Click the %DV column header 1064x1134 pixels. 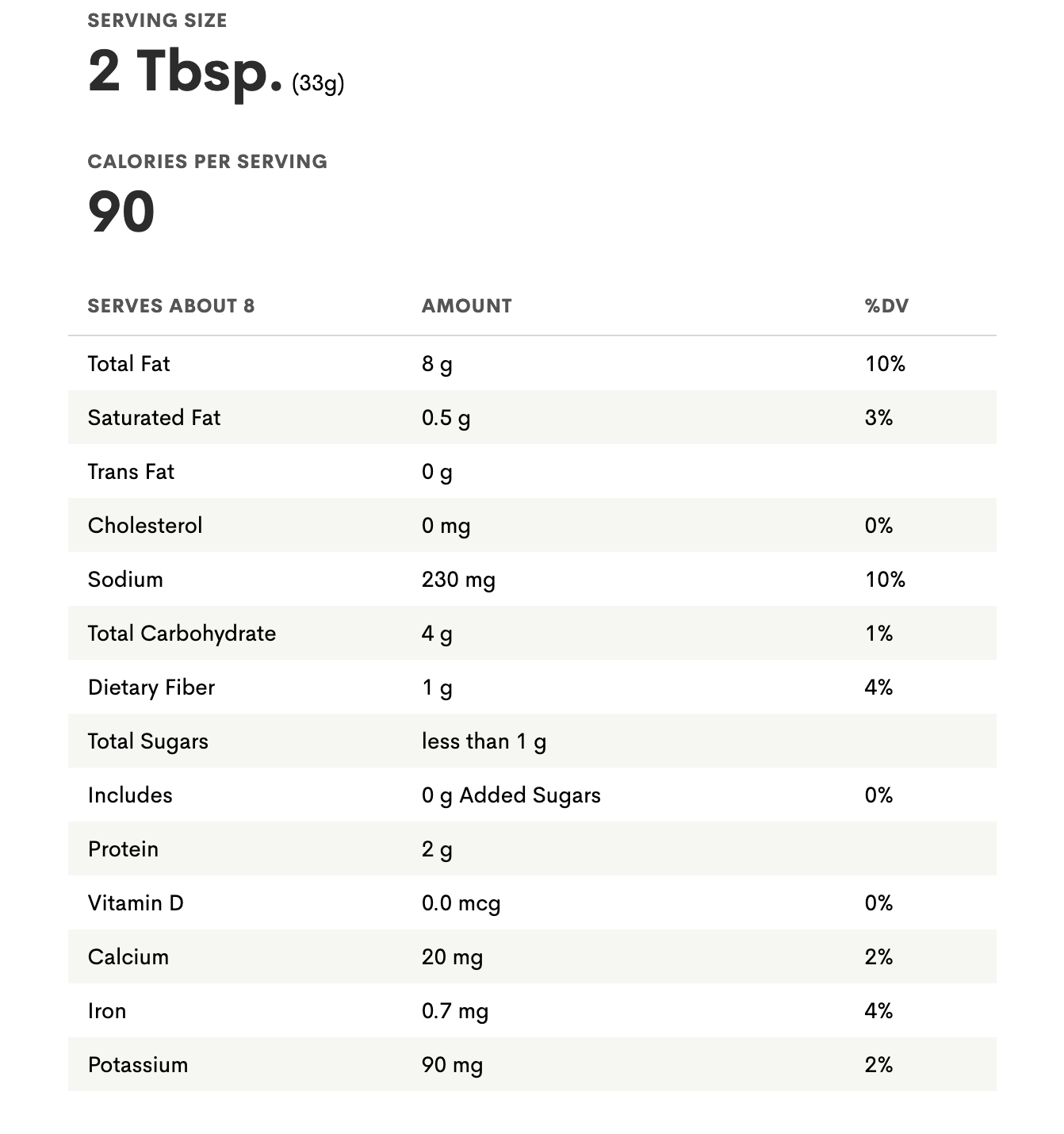tap(886, 306)
